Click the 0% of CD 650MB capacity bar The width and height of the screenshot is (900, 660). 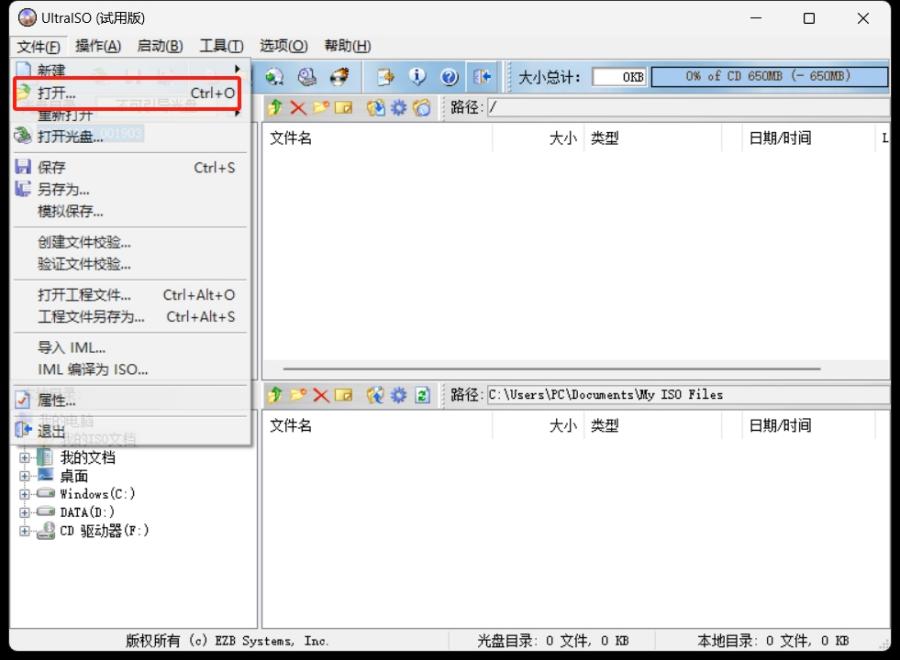[770, 76]
